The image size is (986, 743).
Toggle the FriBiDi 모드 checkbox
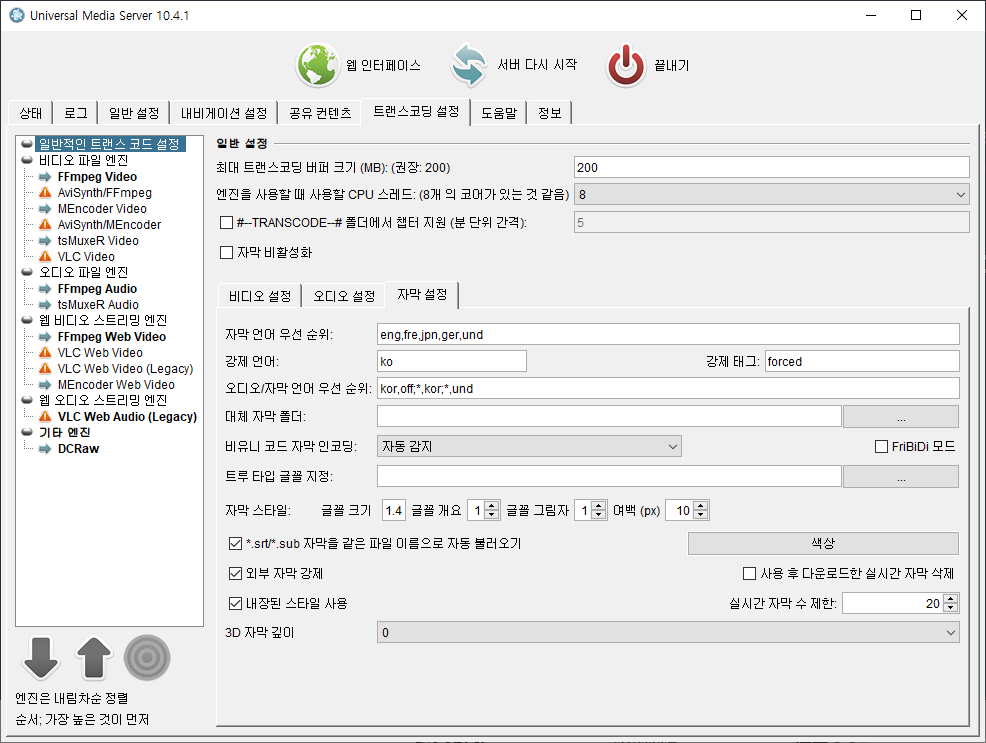(x=881, y=446)
